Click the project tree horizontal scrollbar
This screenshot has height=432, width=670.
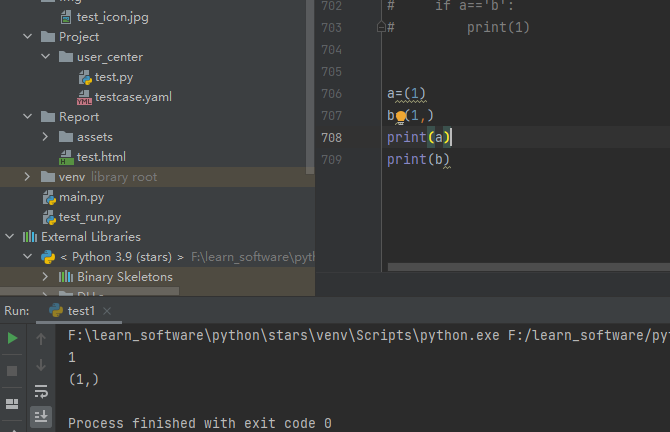coord(89,291)
